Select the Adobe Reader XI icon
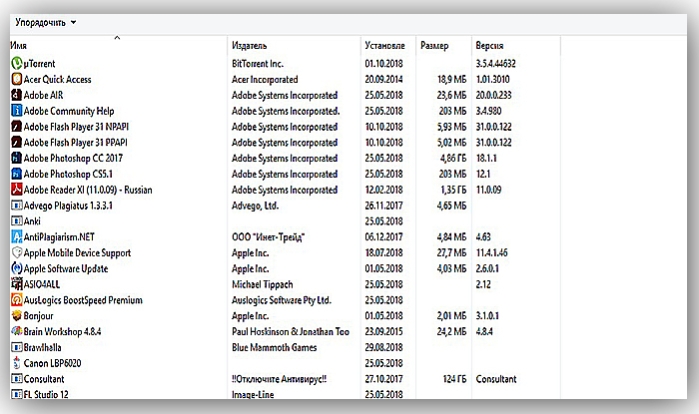 pyautogui.click(x=16, y=189)
